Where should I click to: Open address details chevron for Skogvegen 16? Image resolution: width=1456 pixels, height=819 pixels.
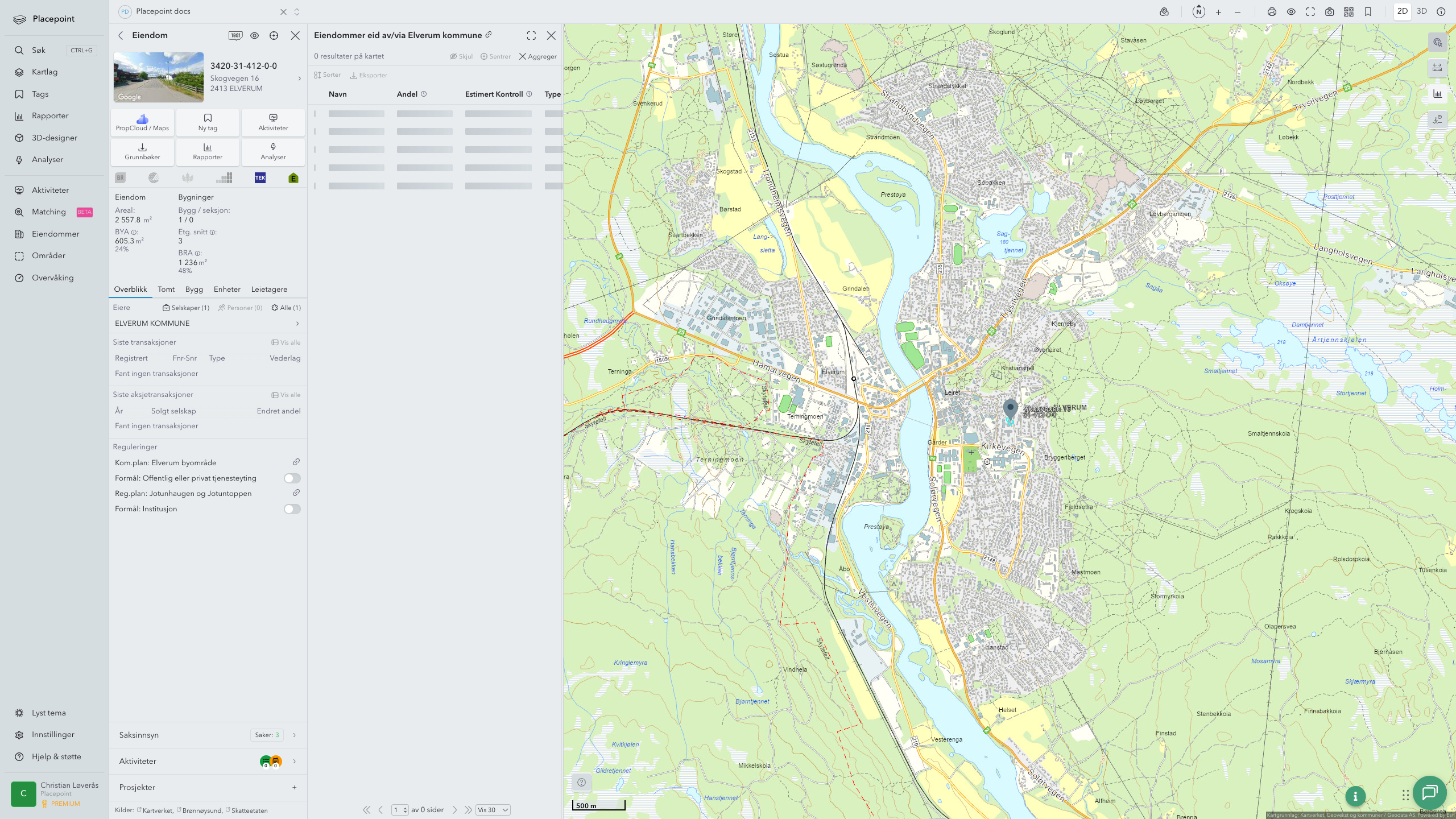click(300, 78)
